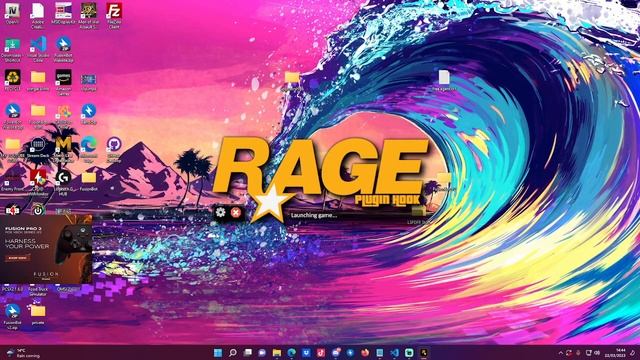This screenshot has width=640, height=360.
Task: Open the Windows Start menu
Action: [218, 353]
